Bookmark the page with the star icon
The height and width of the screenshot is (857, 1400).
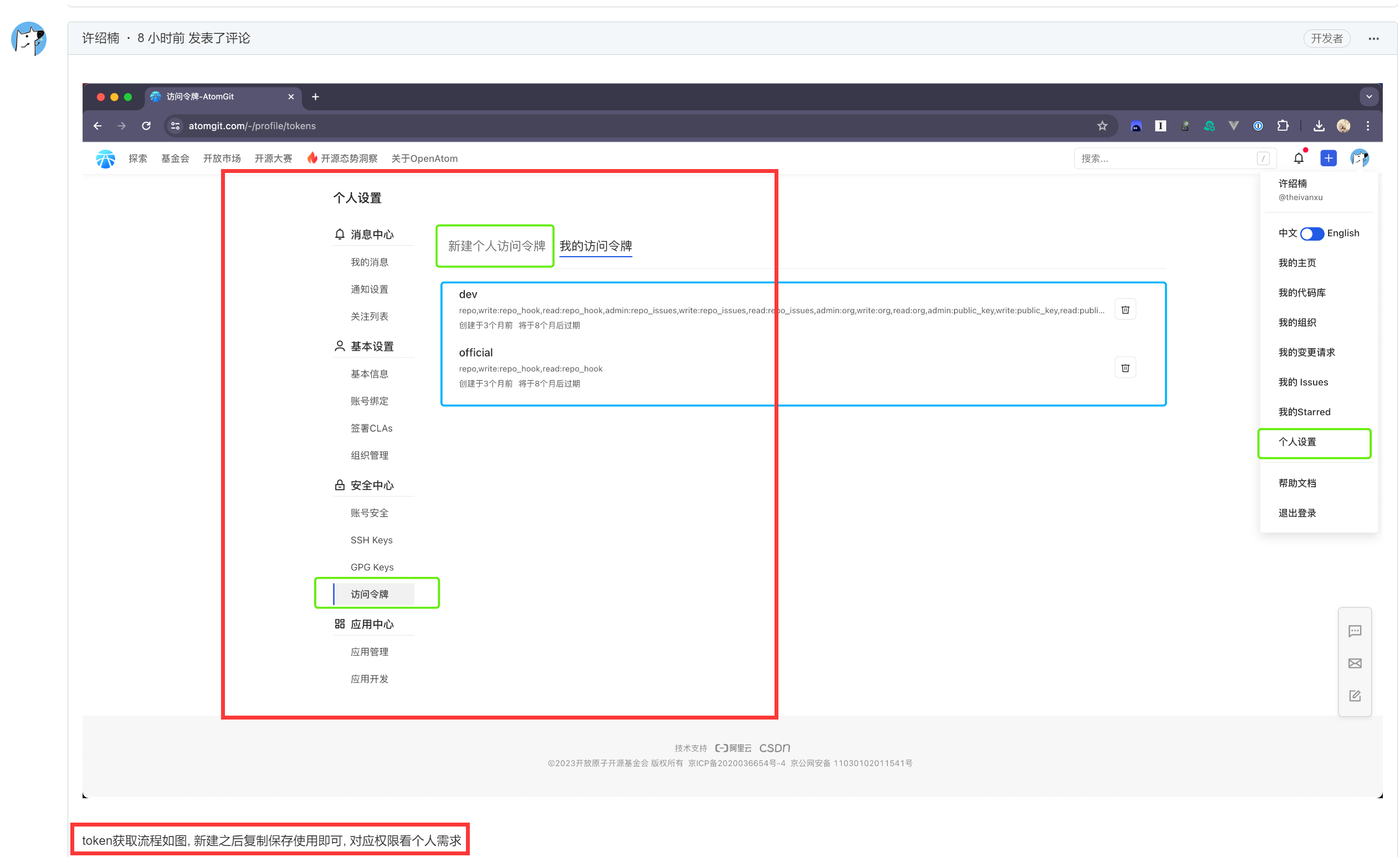[1102, 126]
